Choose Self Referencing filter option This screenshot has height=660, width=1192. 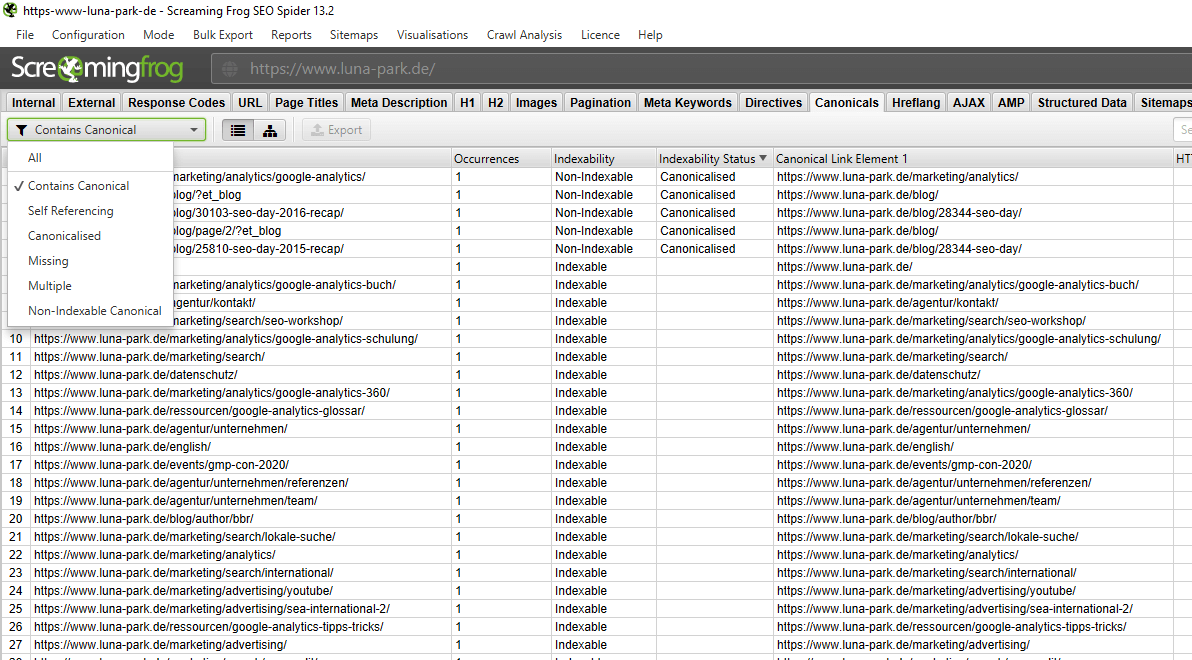pos(70,211)
